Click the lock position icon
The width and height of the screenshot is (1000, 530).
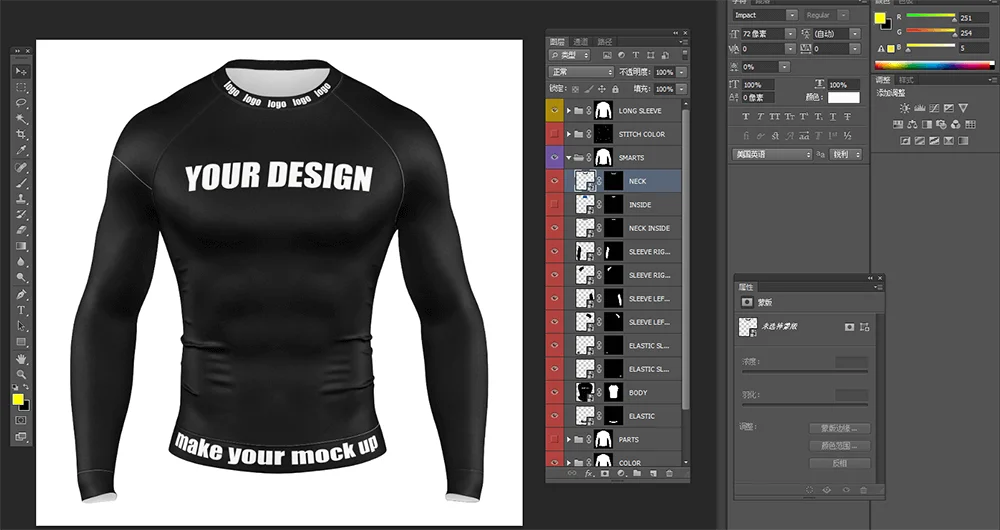[x=602, y=89]
